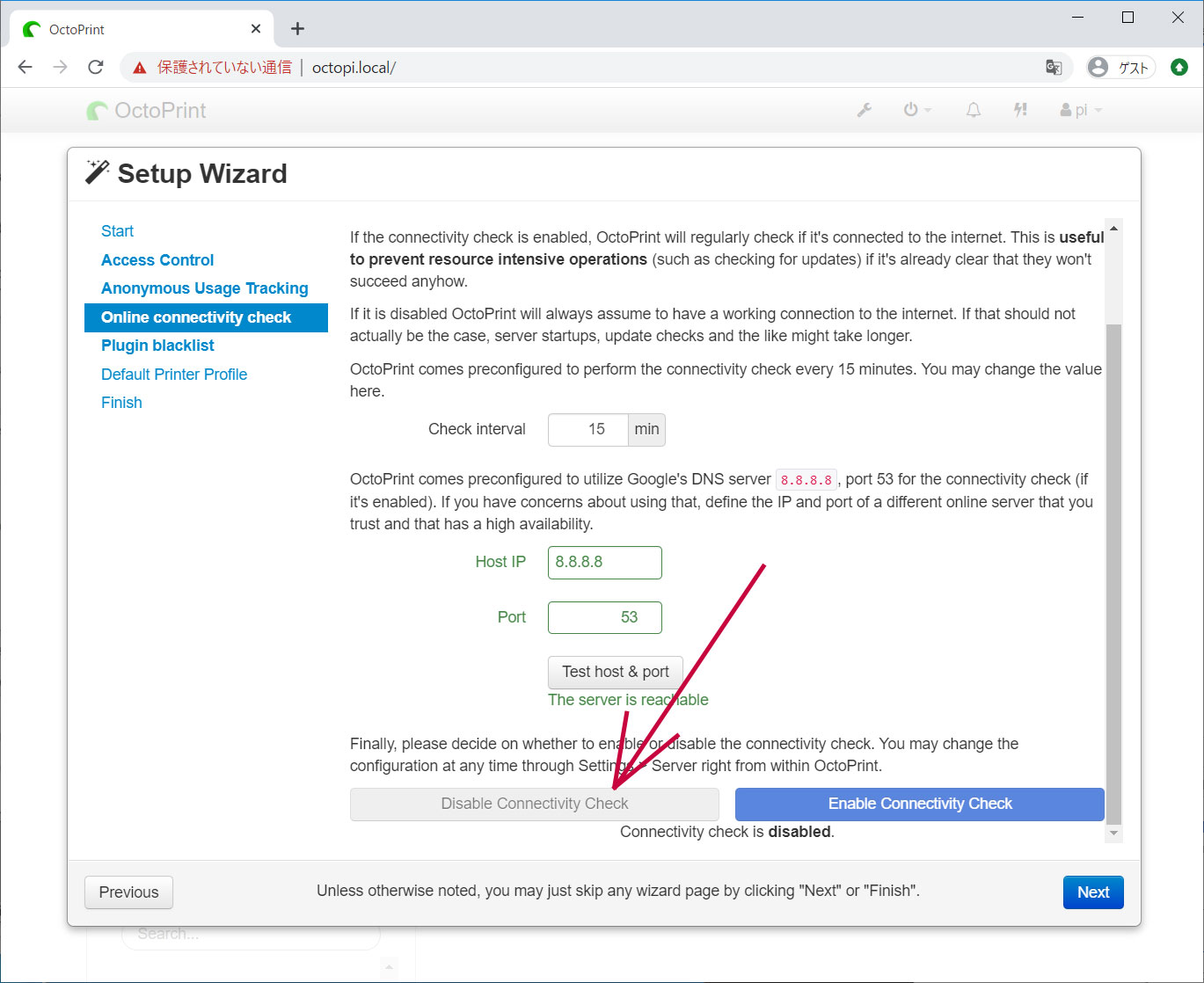Click the OctoPrint logo in navbar
Viewport: 1204px width, 983px height.
coord(146,111)
